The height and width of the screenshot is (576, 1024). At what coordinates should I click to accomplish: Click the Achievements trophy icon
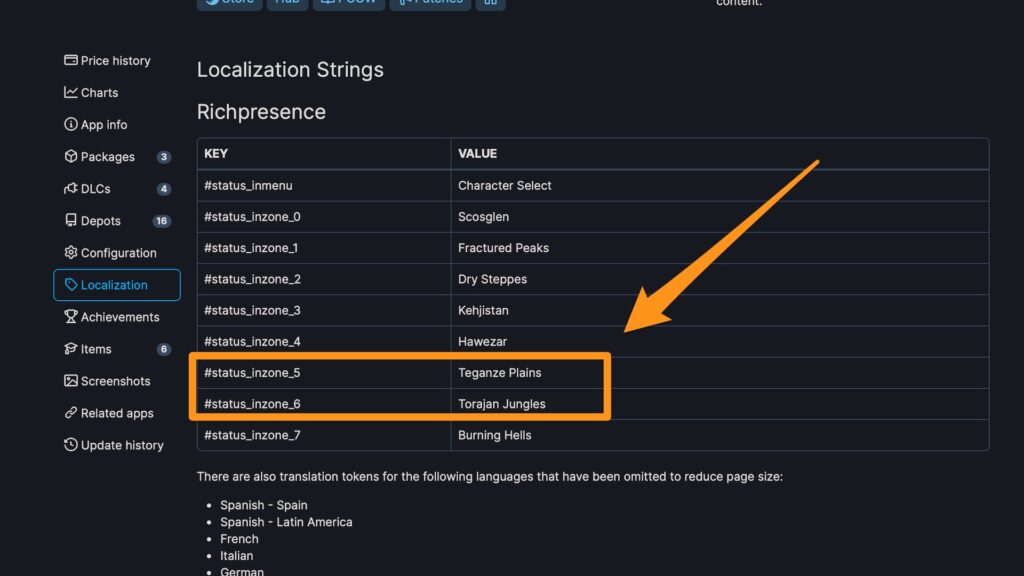click(71, 316)
